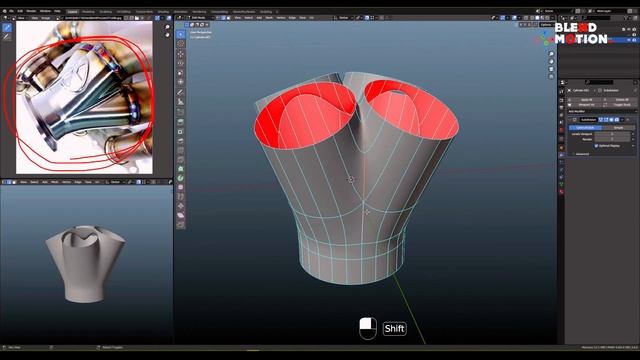
Task: Open the Edit Mode dropdown
Action: pyautogui.click(x=200, y=18)
